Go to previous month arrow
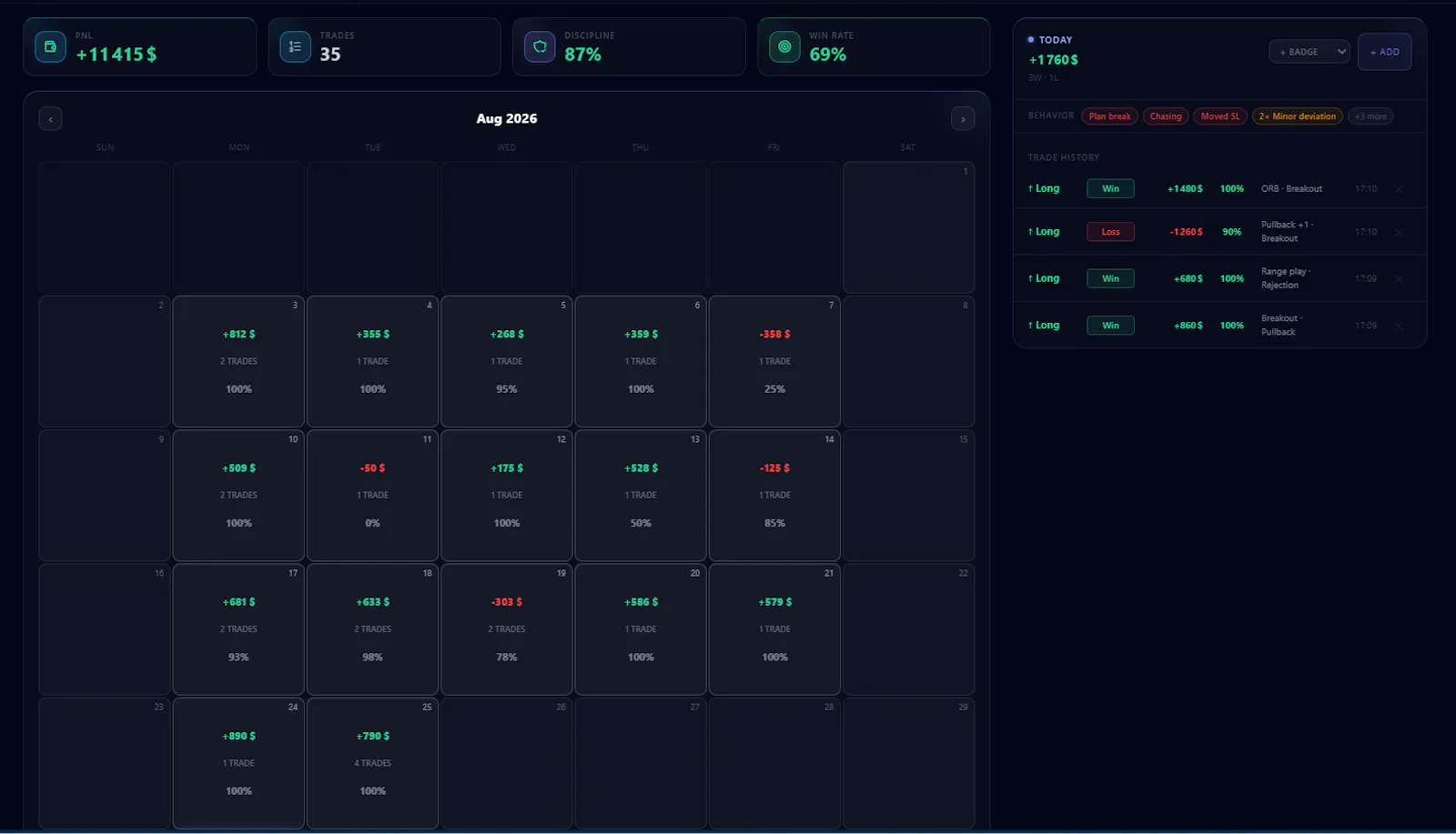 click(51, 119)
